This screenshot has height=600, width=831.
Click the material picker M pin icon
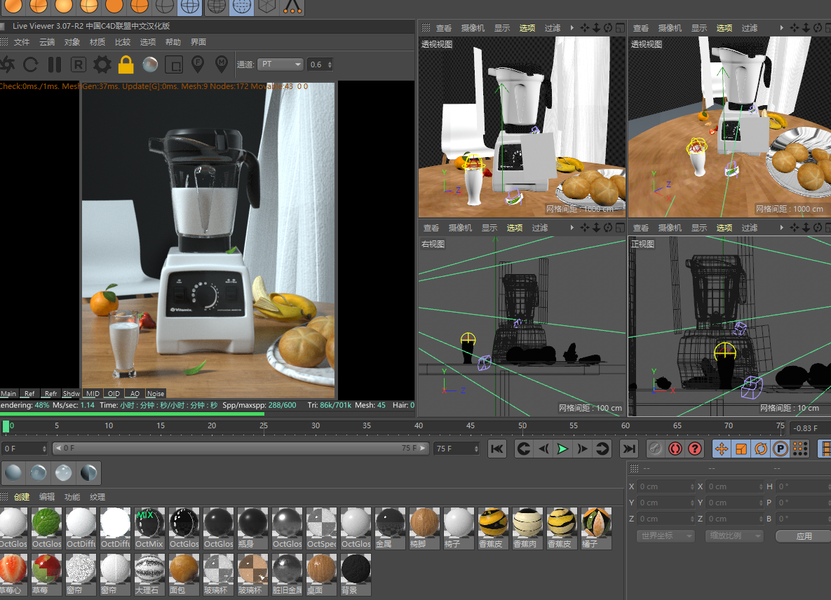(222, 64)
